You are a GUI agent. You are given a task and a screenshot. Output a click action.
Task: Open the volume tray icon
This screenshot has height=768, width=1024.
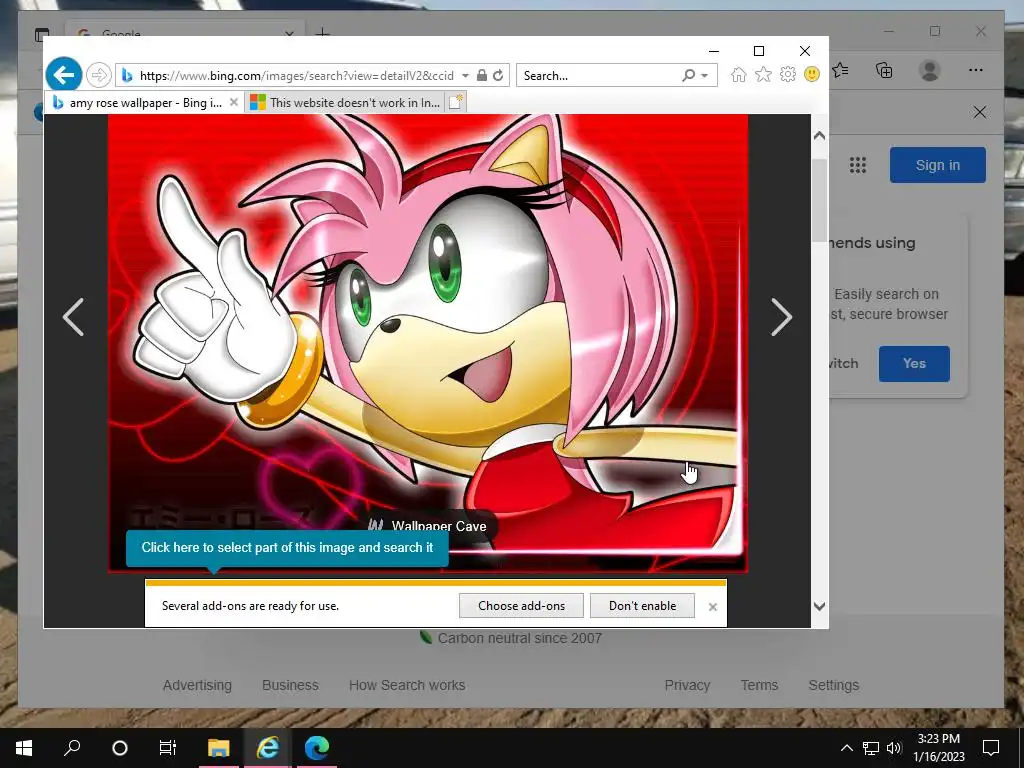click(894, 748)
